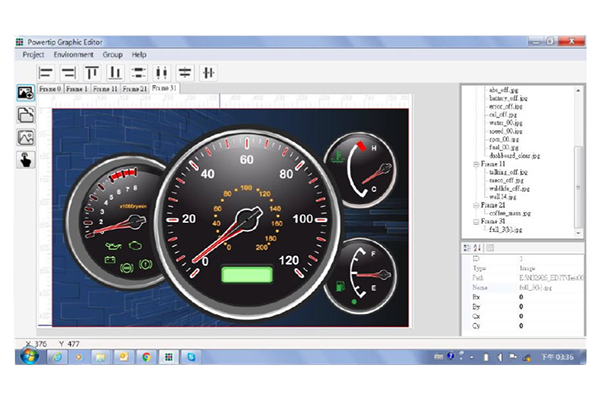Image resolution: width=600 pixels, height=400 pixels.
Task: Collapse the Frame 31 tree node
Action: tap(476, 222)
